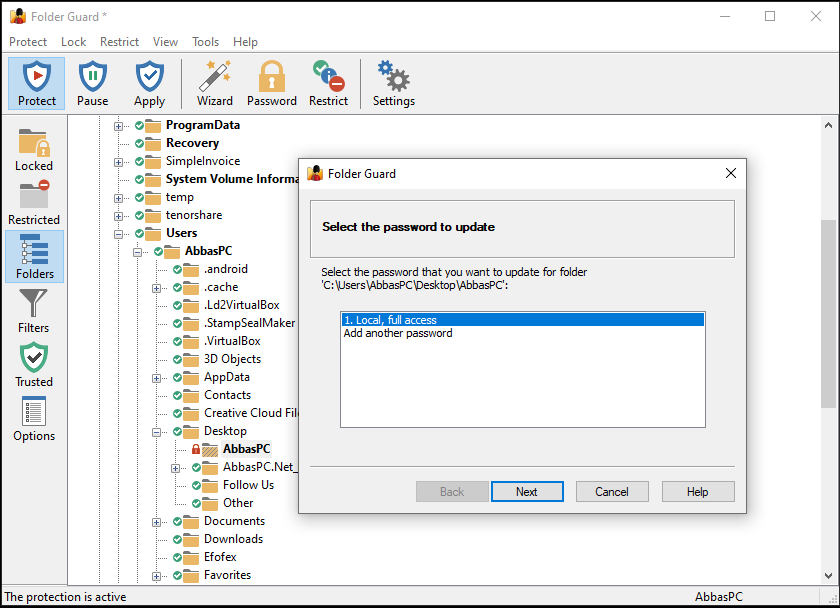Collapse the AbbasPC user folder node
Viewport: 840px width, 608px height.
138,252
